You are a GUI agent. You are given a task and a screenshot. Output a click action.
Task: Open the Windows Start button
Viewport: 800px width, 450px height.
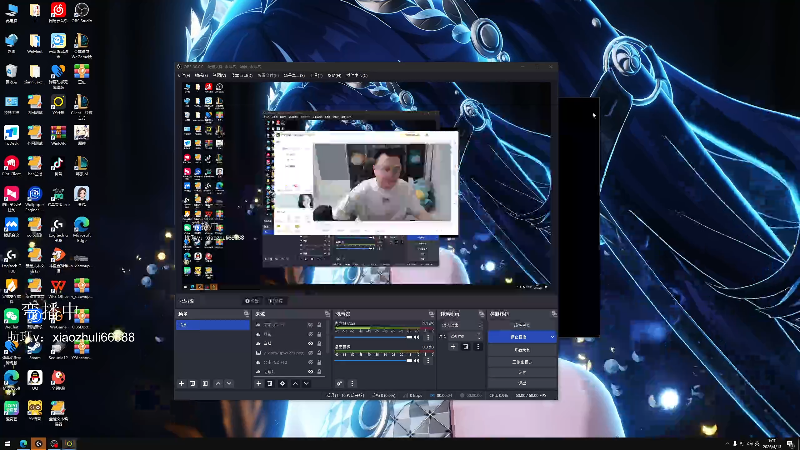tap(7, 444)
